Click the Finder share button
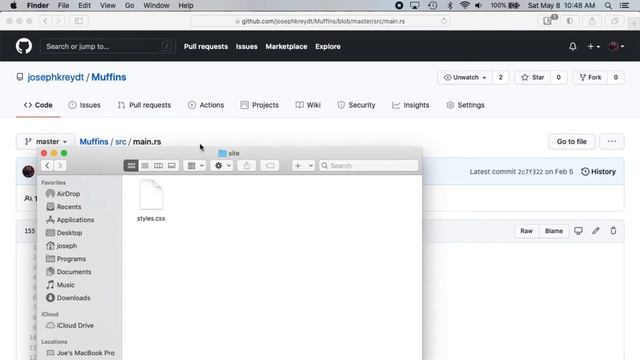Image resolution: width=640 pixels, height=360 pixels. tap(247, 165)
